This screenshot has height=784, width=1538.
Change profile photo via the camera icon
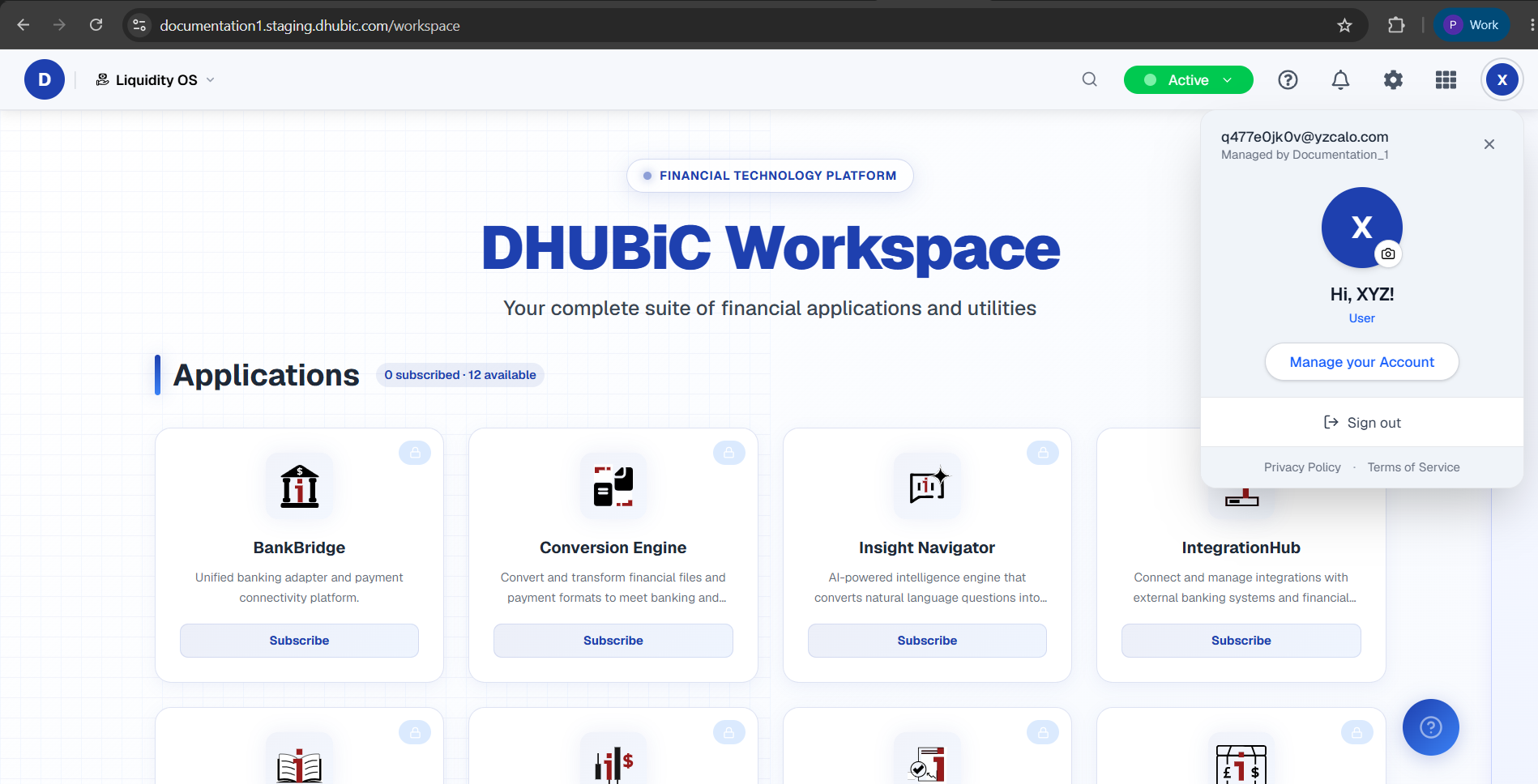tap(1387, 254)
